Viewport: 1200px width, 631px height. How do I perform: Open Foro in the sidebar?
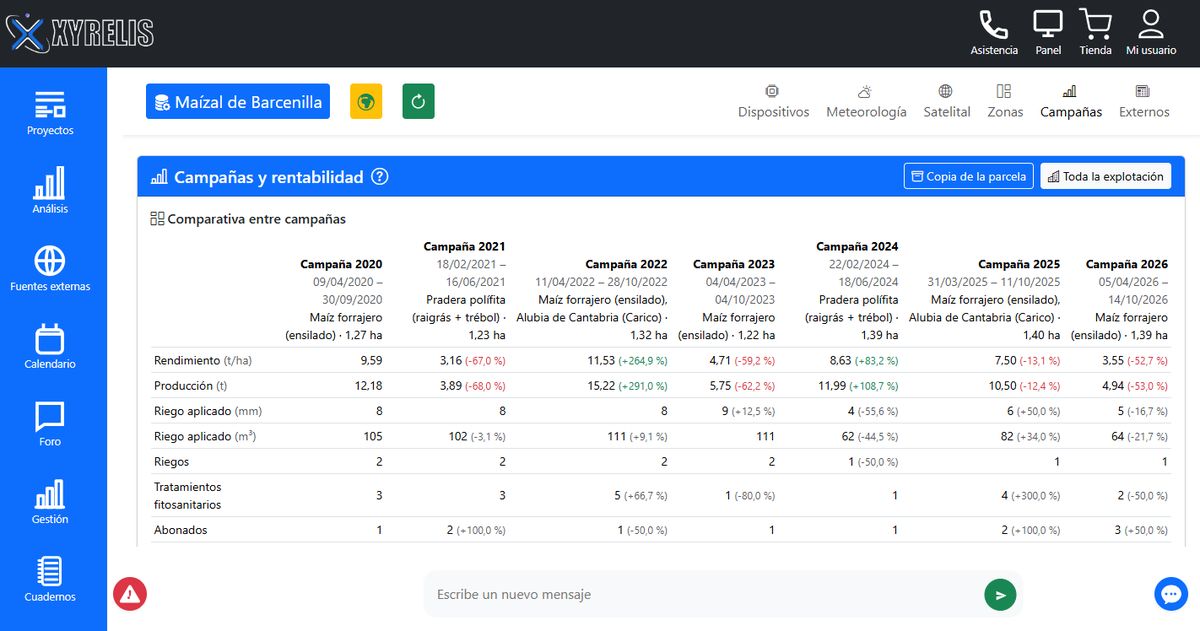(x=50, y=423)
